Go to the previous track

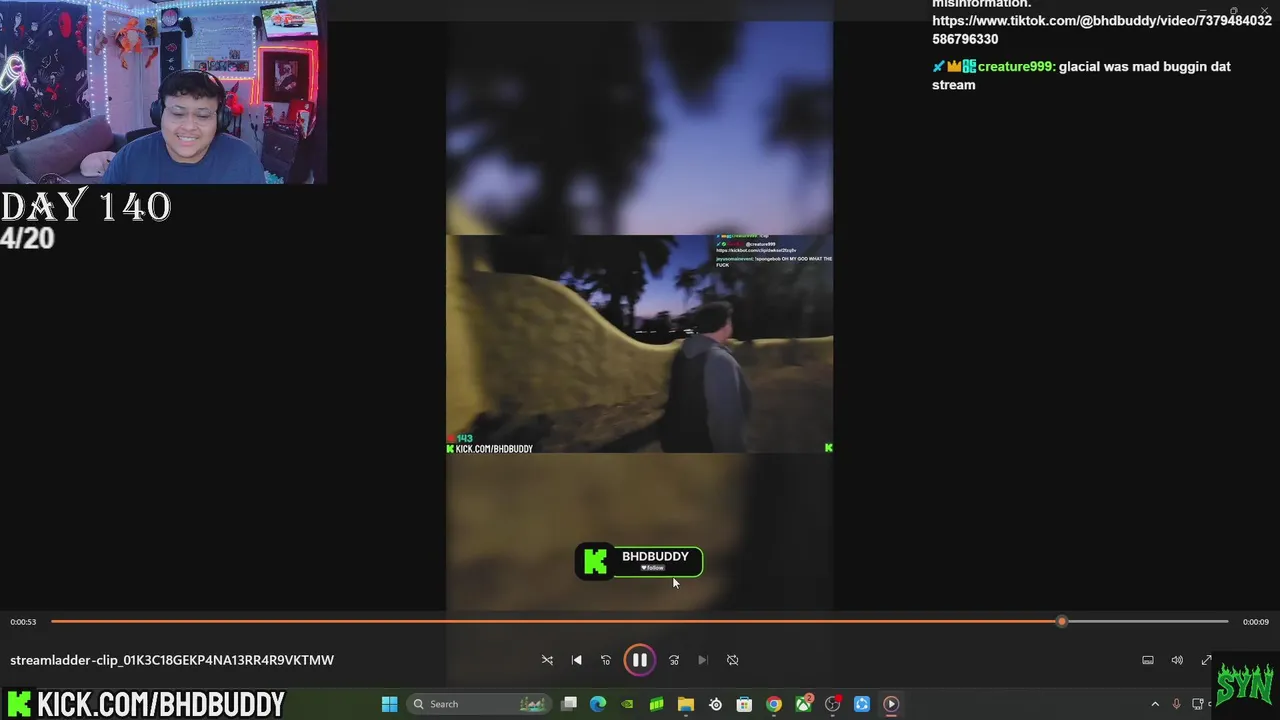coord(576,660)
